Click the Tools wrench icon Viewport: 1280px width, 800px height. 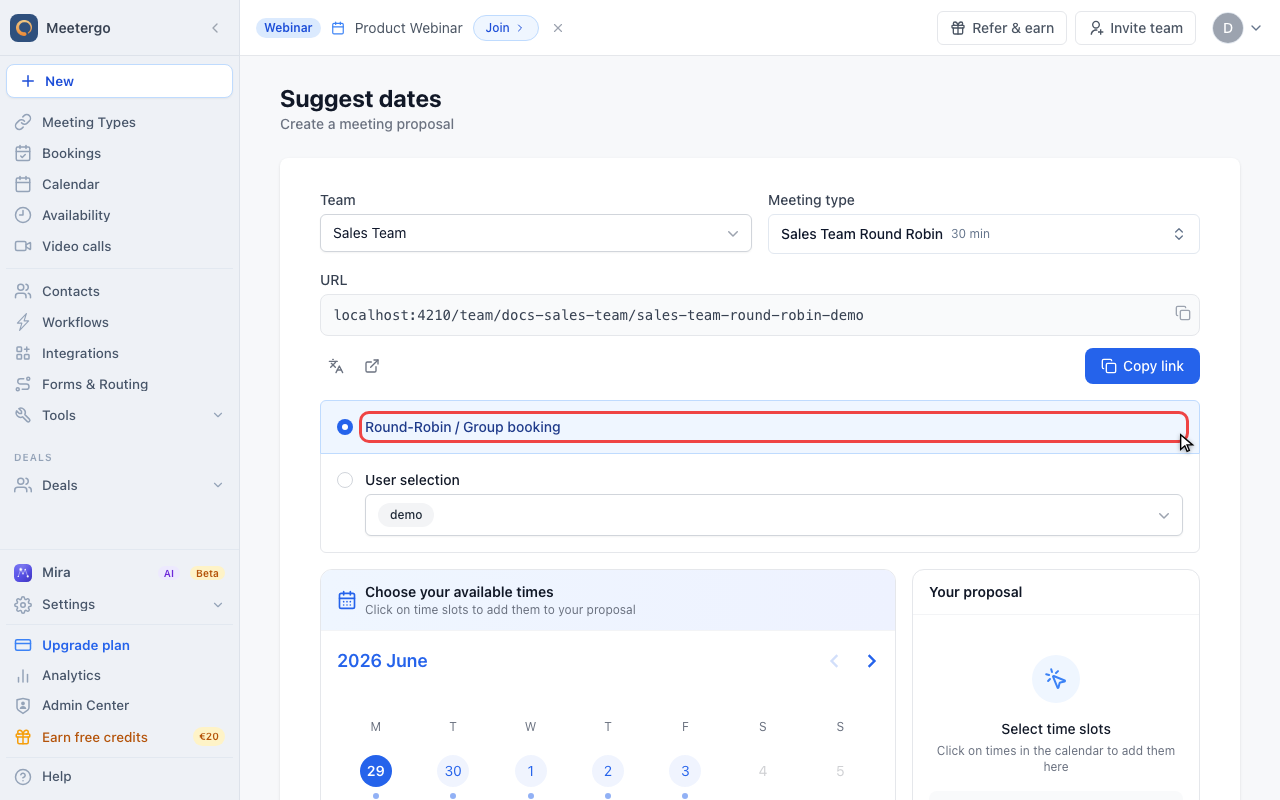point(23,415)
